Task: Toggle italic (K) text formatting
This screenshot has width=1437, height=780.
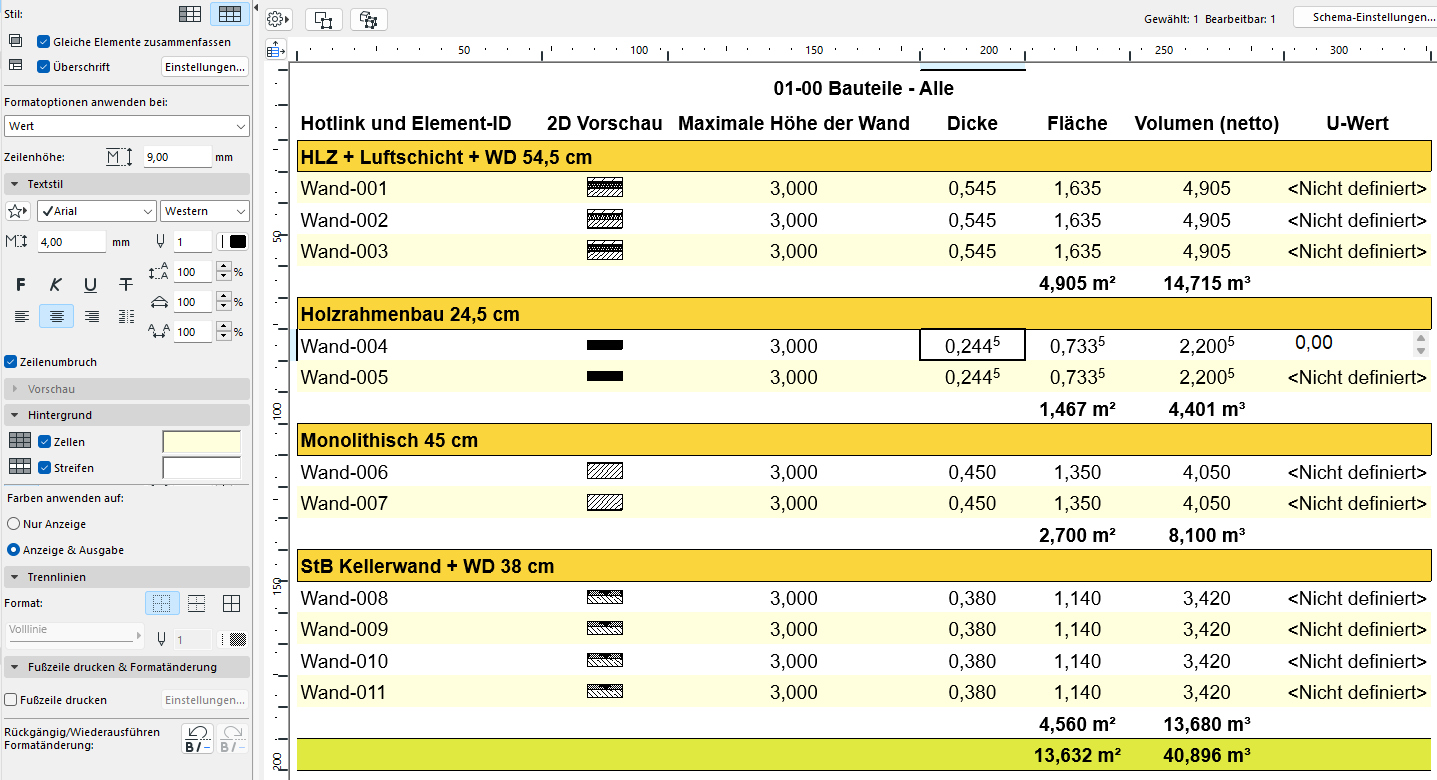Action: coord(56,286)
